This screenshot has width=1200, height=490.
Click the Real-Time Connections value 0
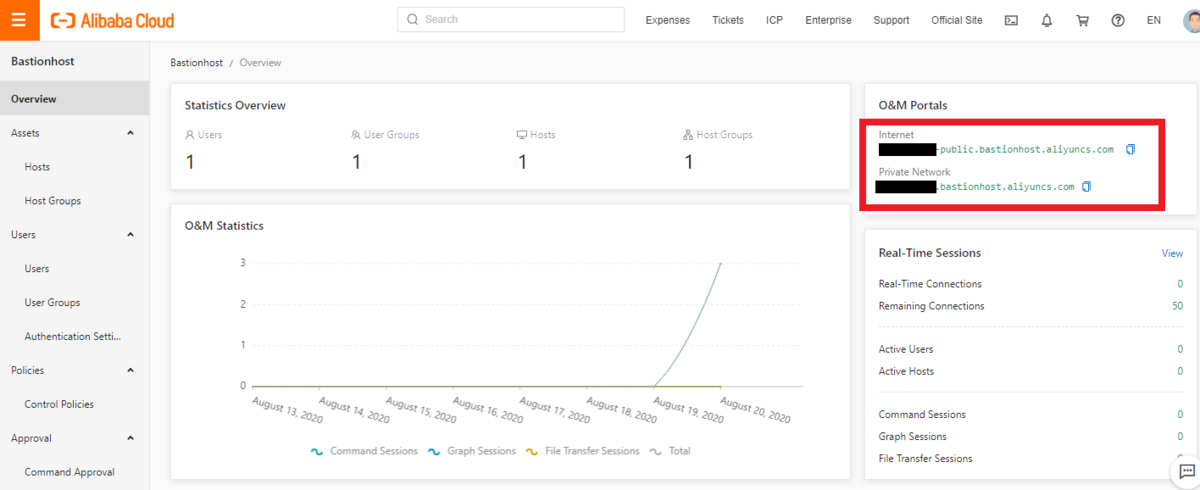(x=1180, y=284)
